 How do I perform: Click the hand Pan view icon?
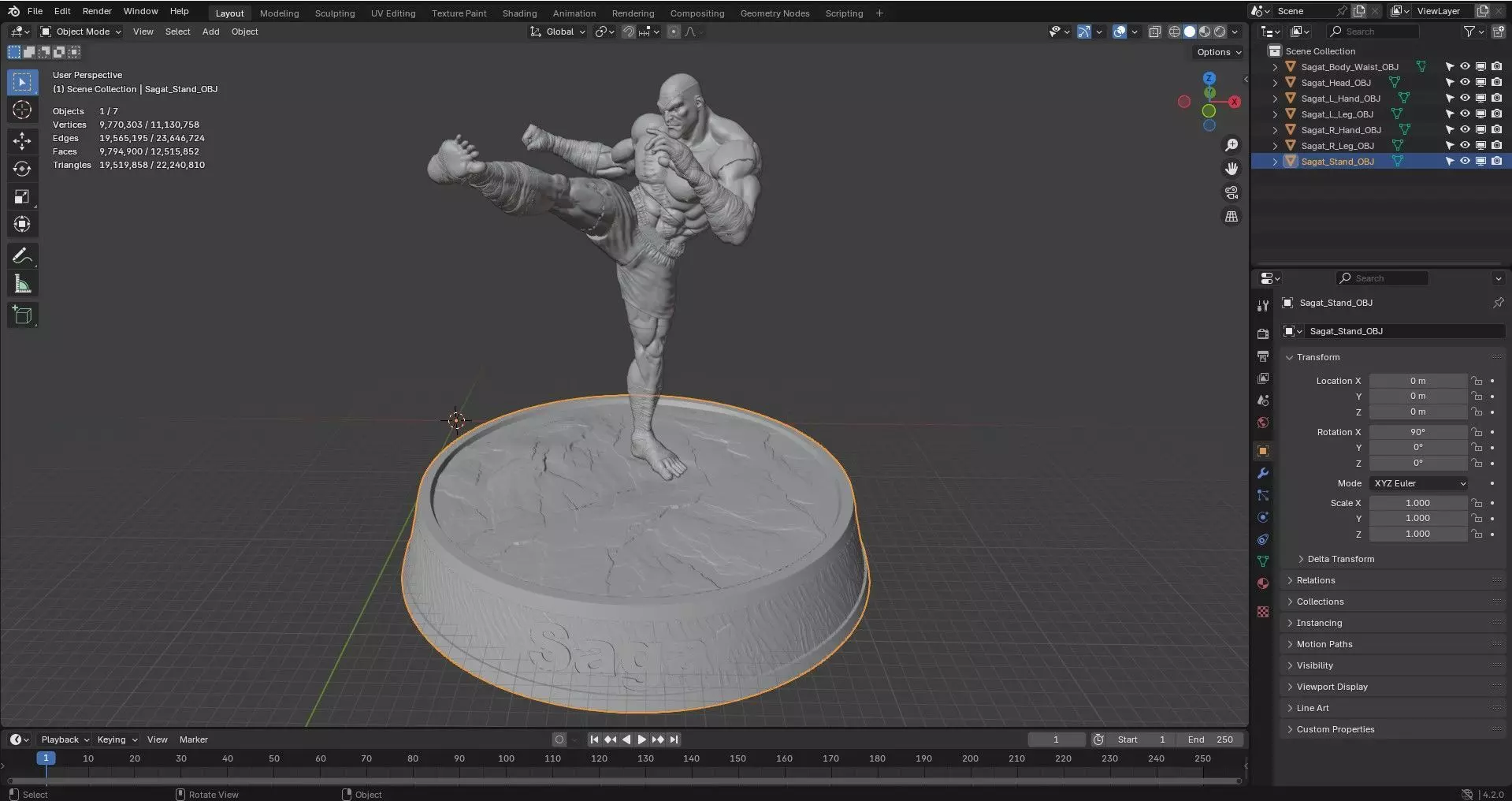1232,169
